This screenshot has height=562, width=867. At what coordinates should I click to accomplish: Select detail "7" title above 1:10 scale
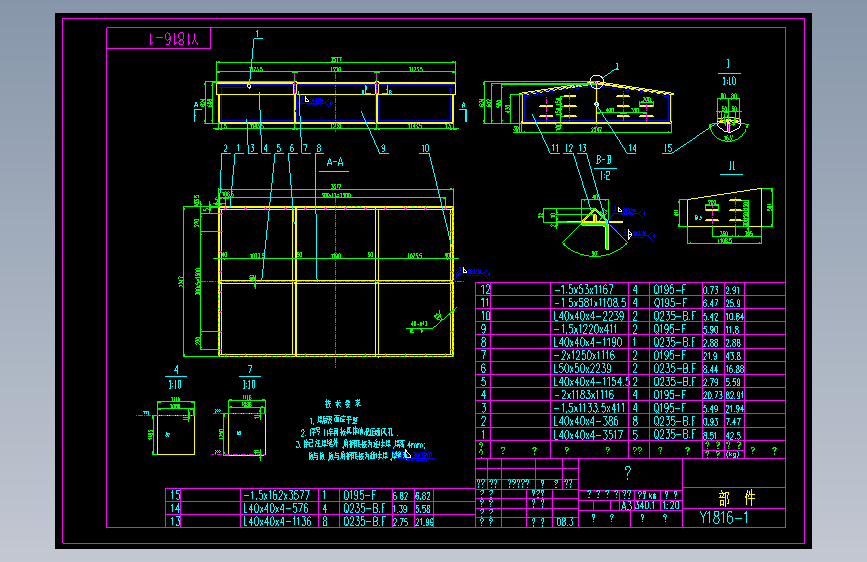point(250,370)
